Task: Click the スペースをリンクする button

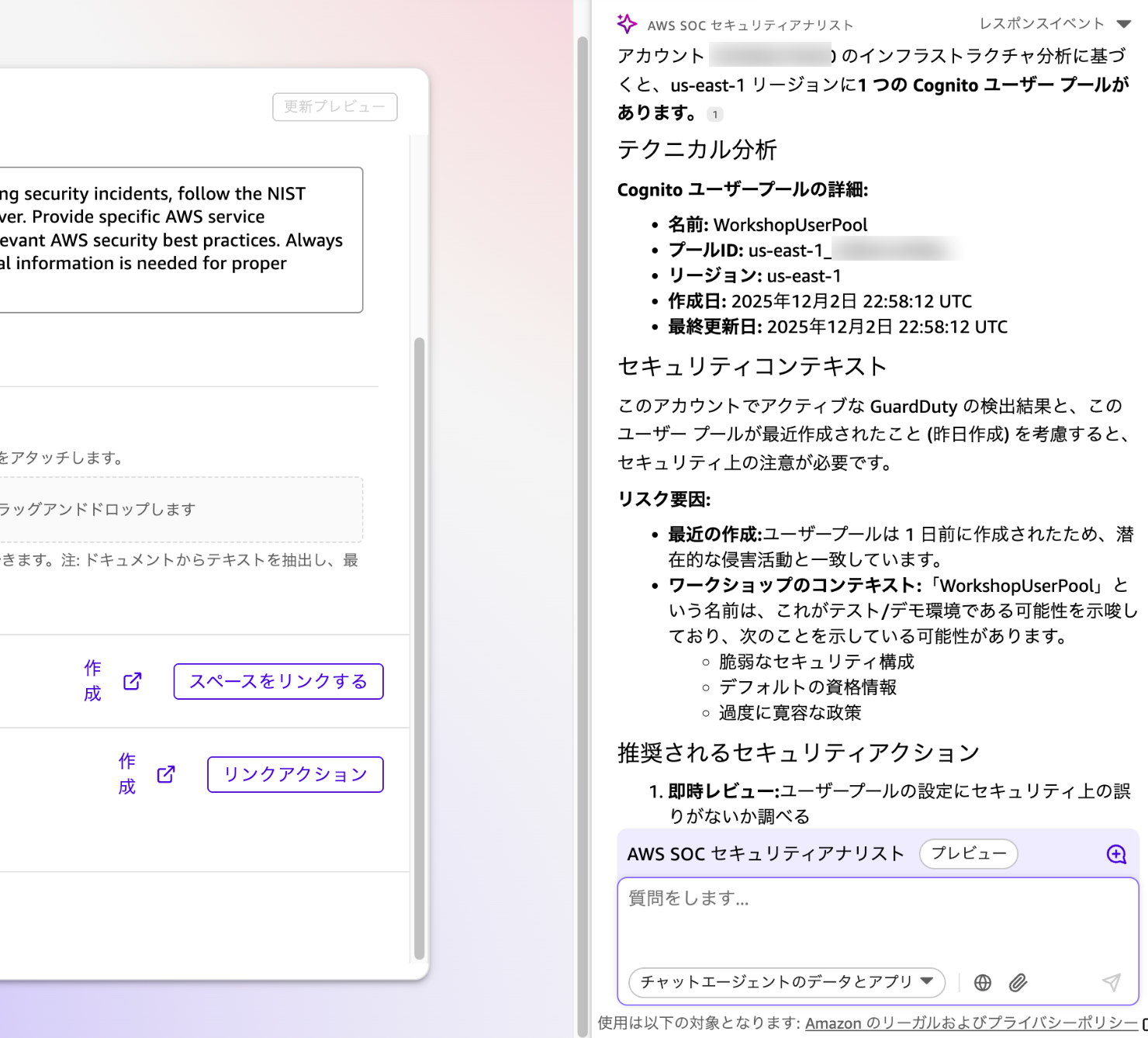Action: pos(278,681)
